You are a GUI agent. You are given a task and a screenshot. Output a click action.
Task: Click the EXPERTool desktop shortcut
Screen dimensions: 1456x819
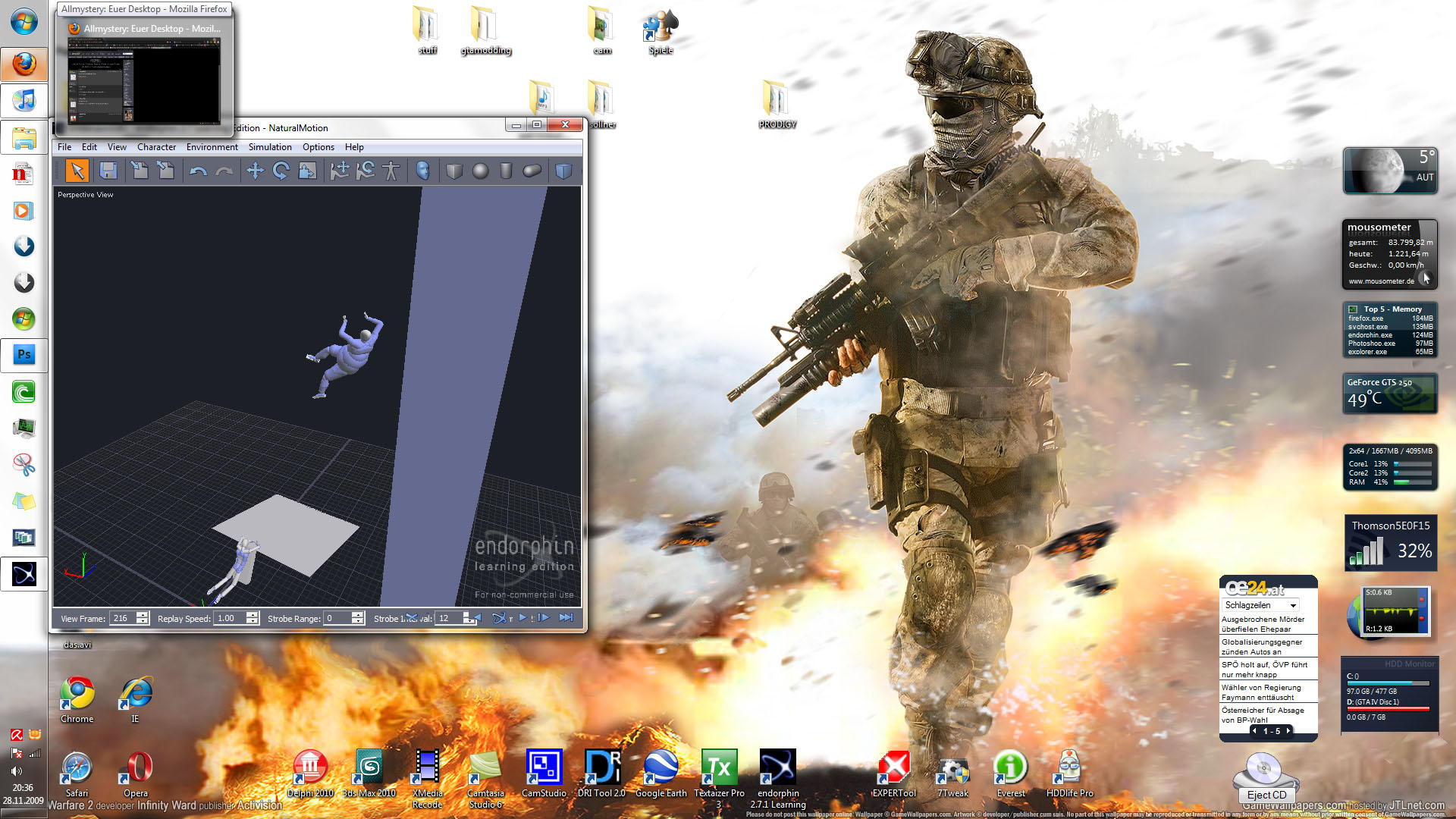894,773
